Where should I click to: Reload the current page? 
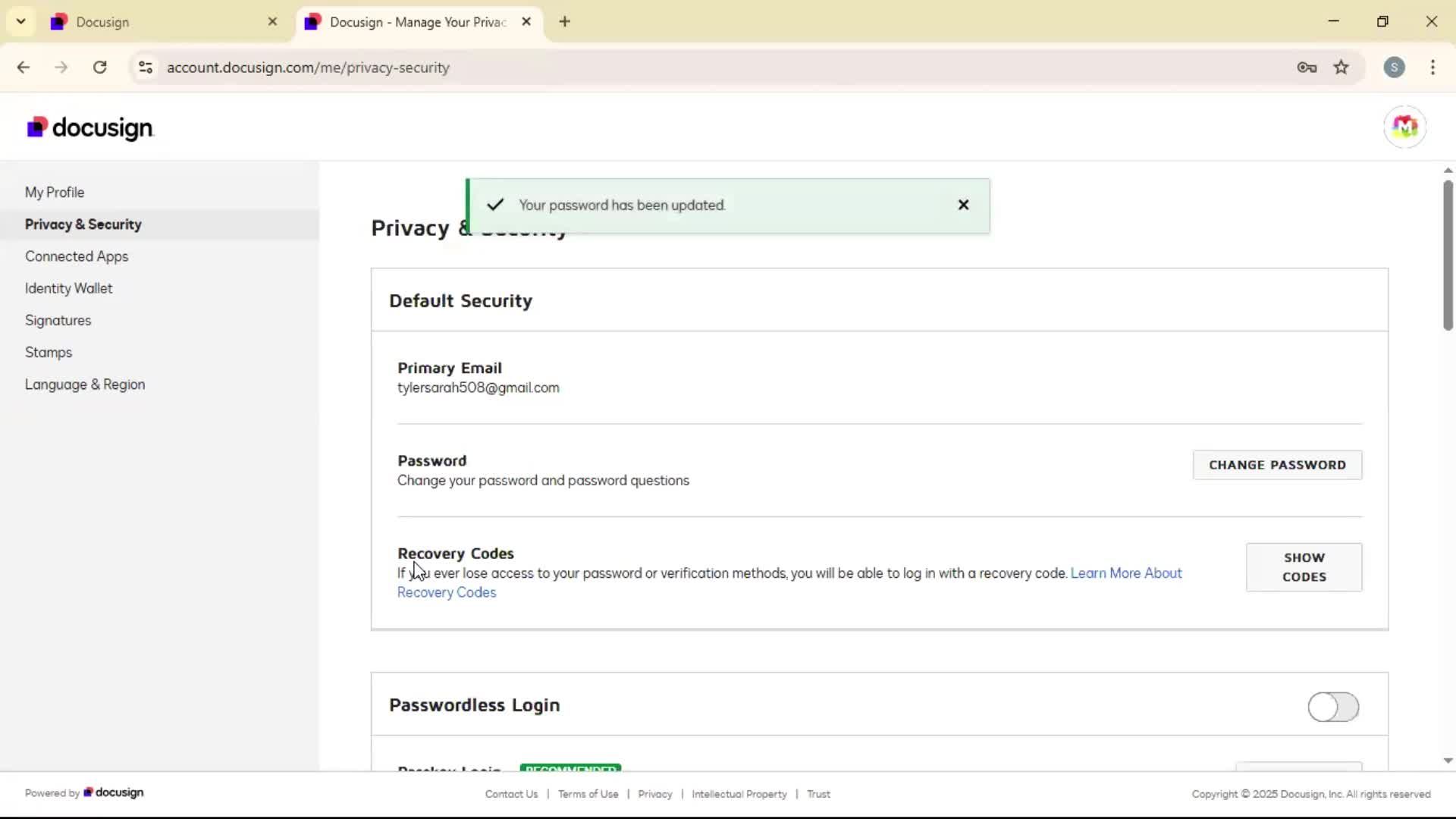point(99,67)
